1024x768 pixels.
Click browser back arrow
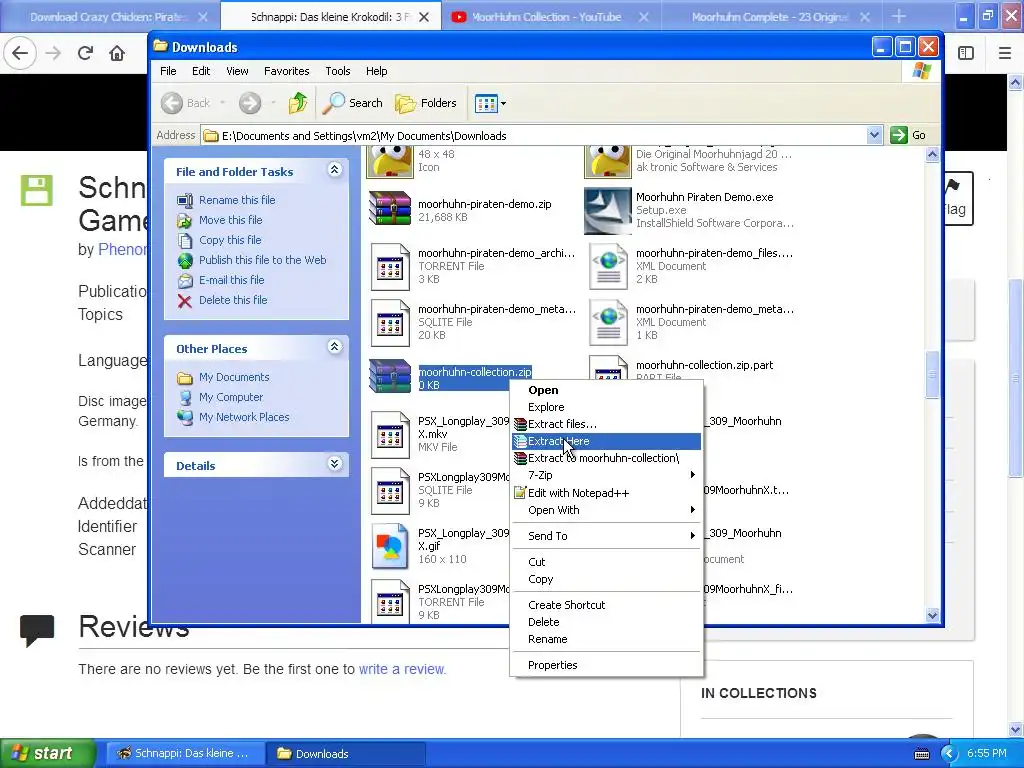(x=20, y=53)
